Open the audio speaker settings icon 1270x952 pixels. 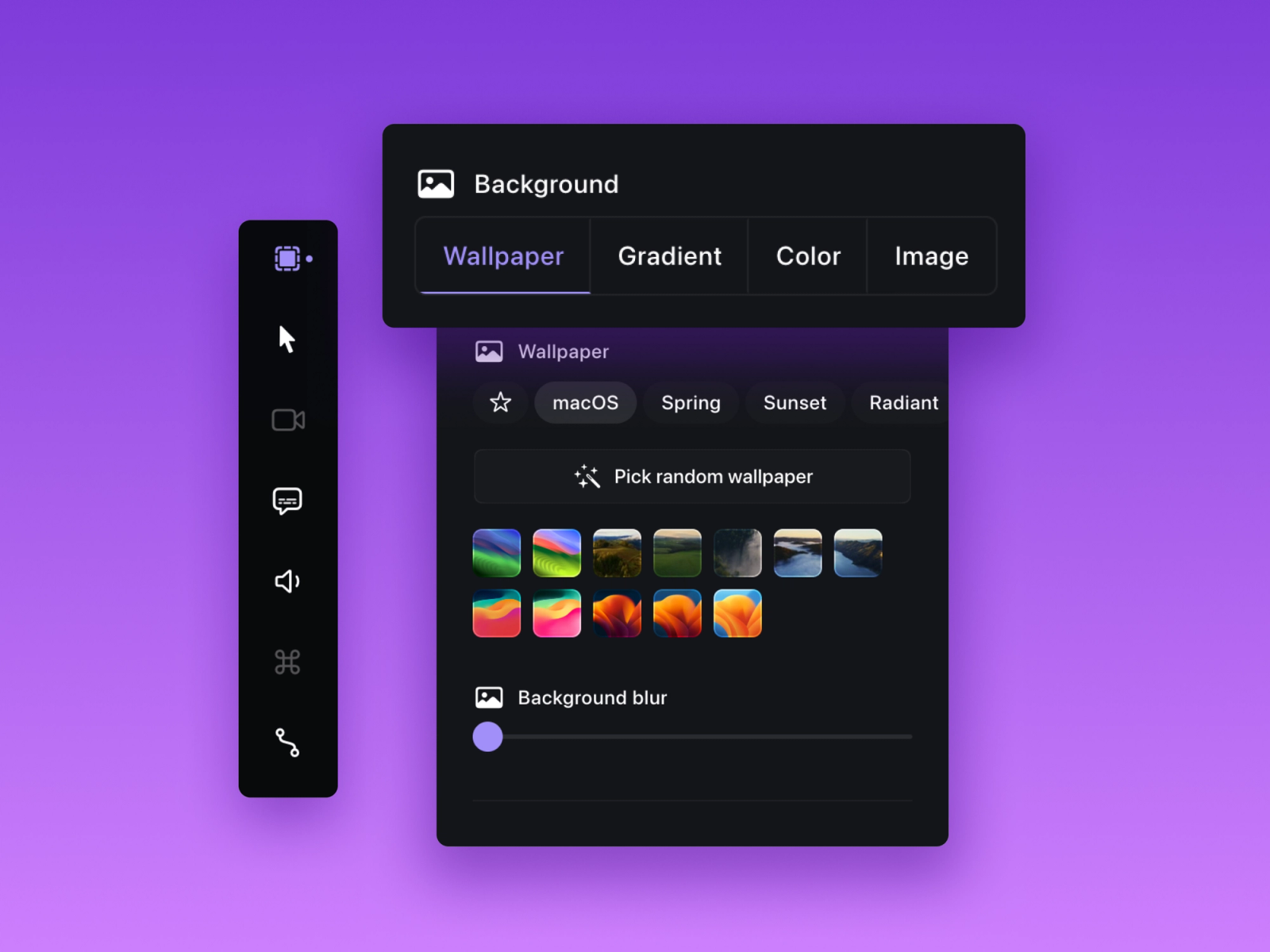click(x=287, y=582)
